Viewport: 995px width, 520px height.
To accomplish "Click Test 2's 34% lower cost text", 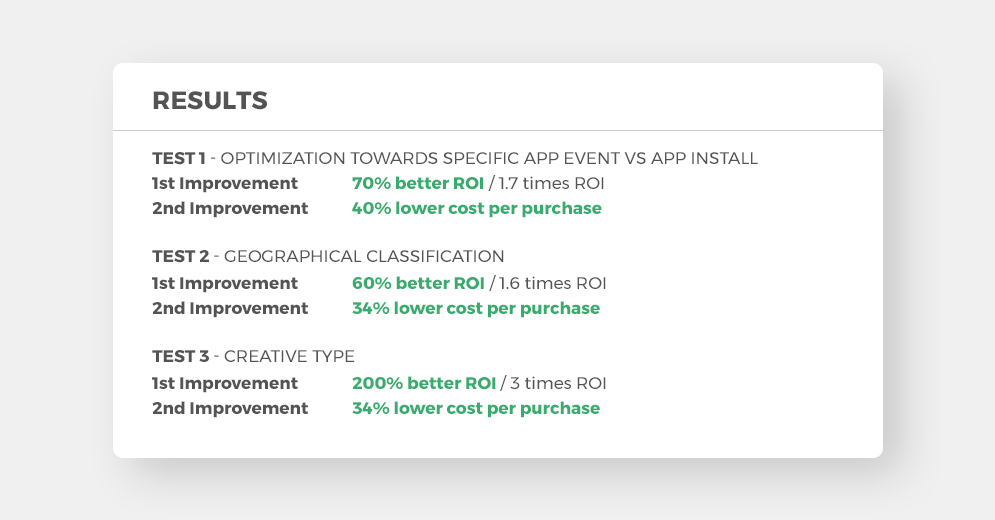I will coord(476,309).
